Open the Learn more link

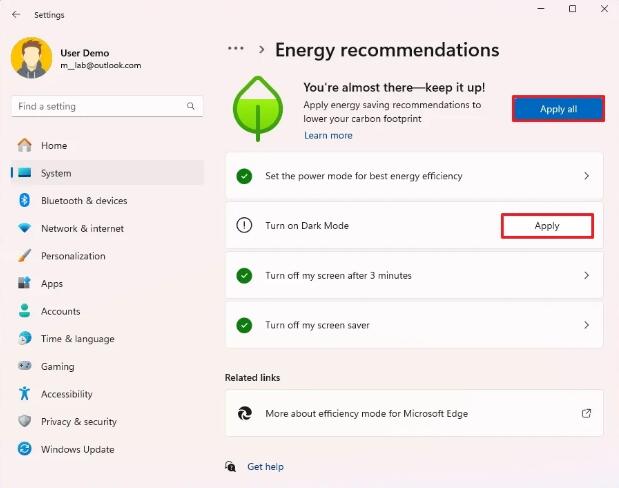coord(328,135)
